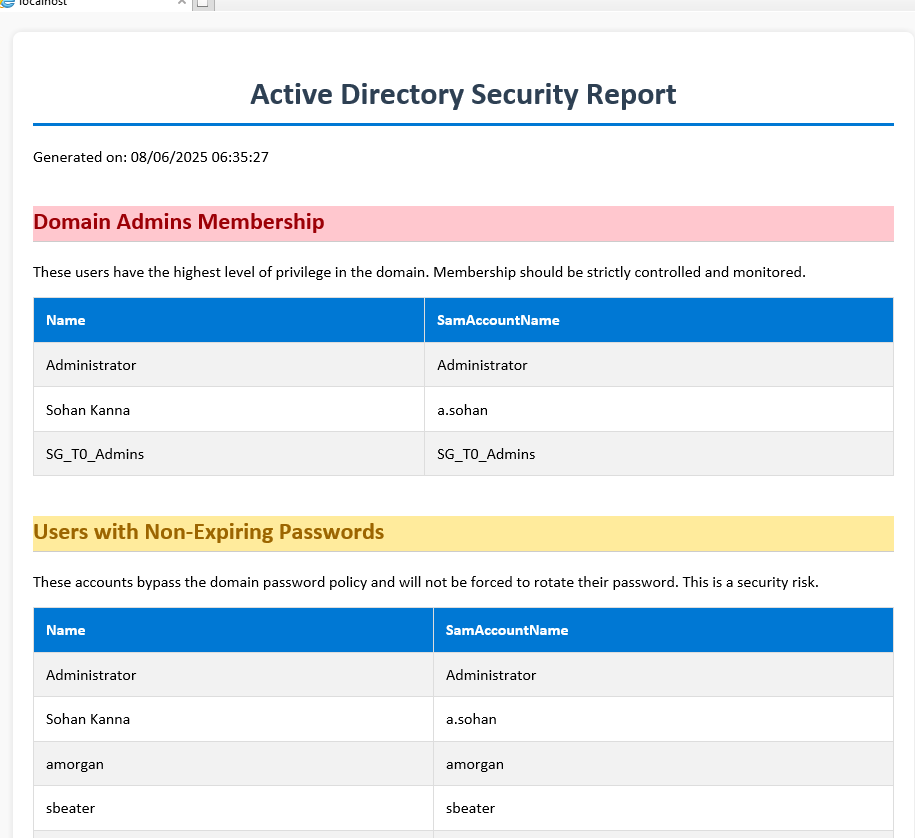This screenshot has height=838, width=915.
Task: Select SG_T0_Admins in Domain Admins Name column
Action: point(95,454)
